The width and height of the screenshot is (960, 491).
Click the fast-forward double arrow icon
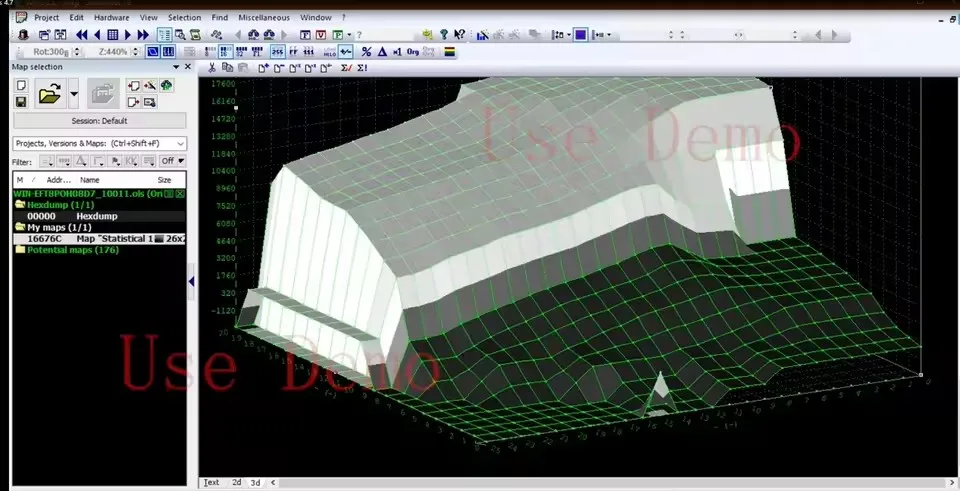tap(143, 35)
